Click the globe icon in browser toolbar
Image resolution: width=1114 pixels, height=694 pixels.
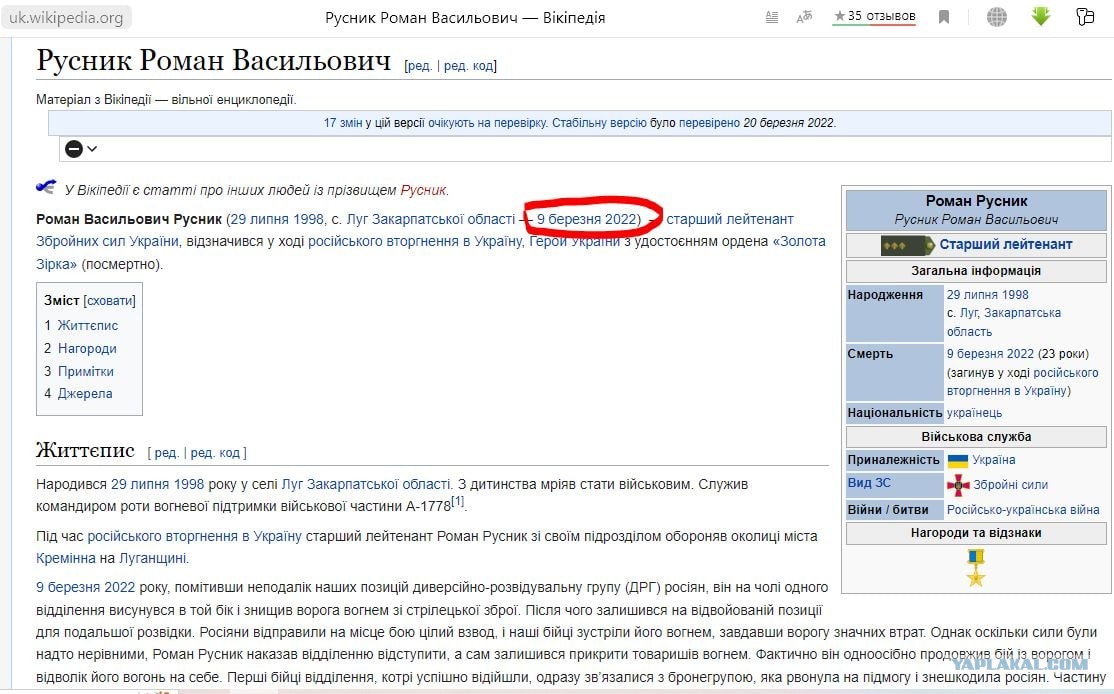[x=997, y=17]
